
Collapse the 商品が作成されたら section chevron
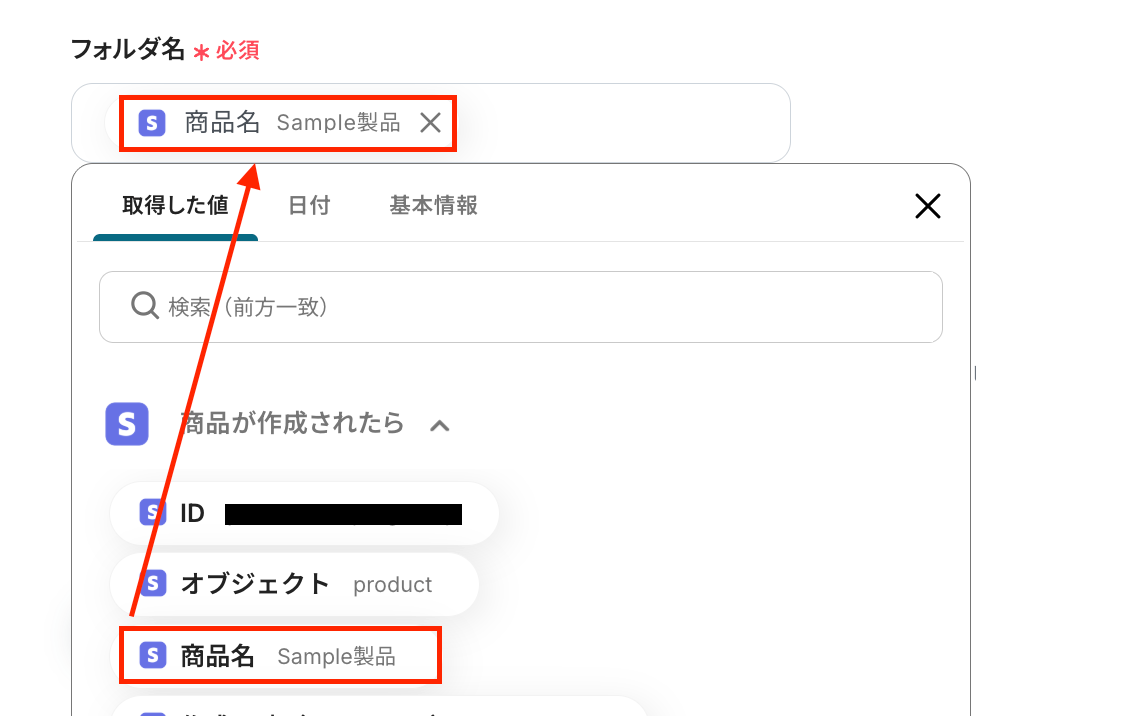(439, 426)
